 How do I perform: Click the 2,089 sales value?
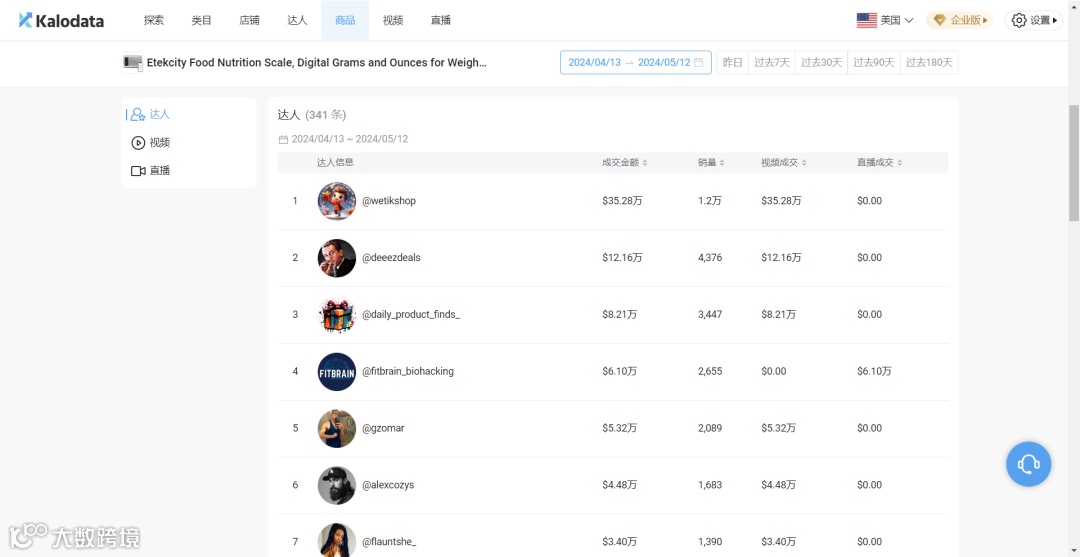coord(710,428)
